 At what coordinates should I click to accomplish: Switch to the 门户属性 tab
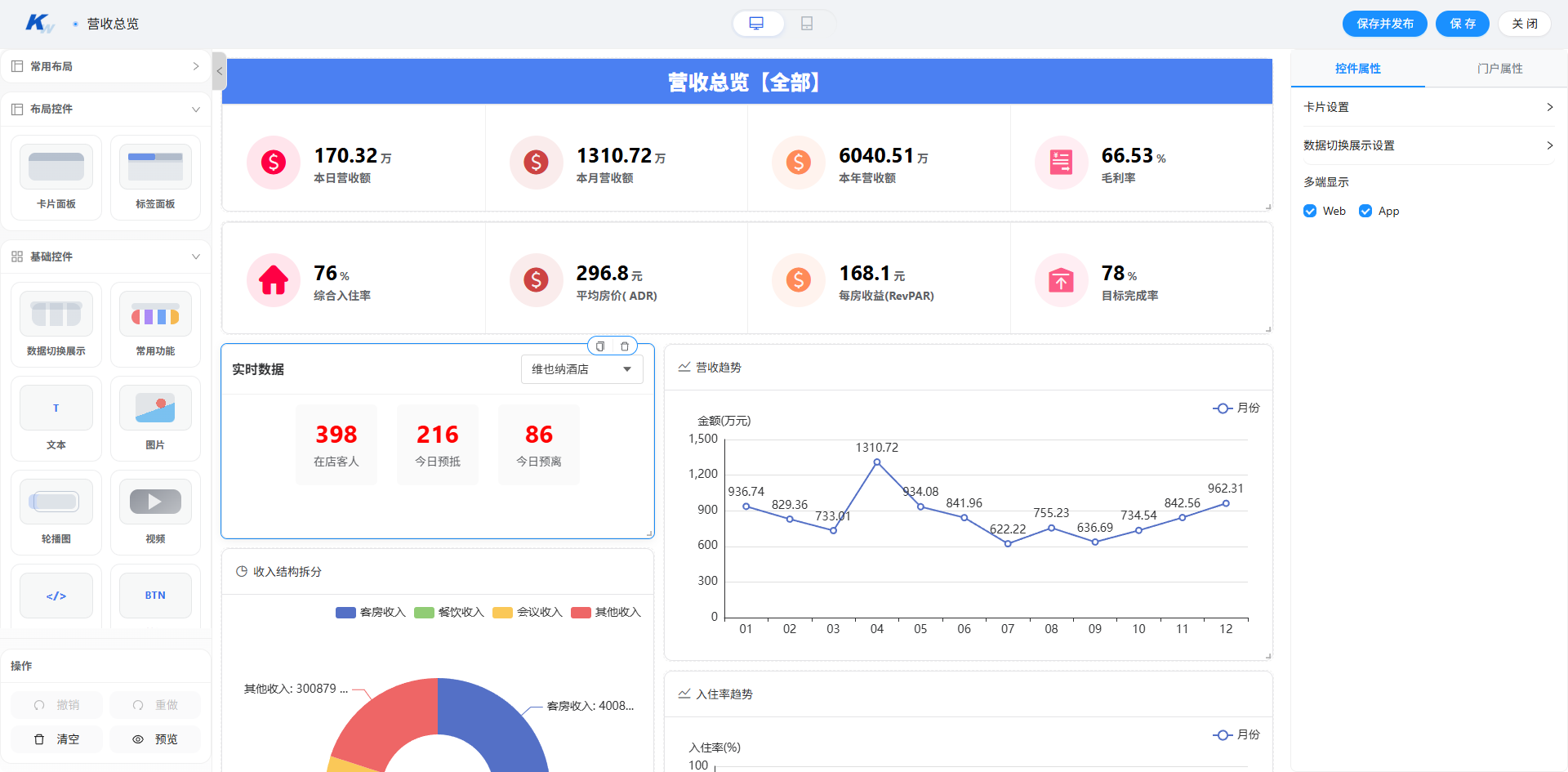pyautogui.click(x=1499, y=69)
